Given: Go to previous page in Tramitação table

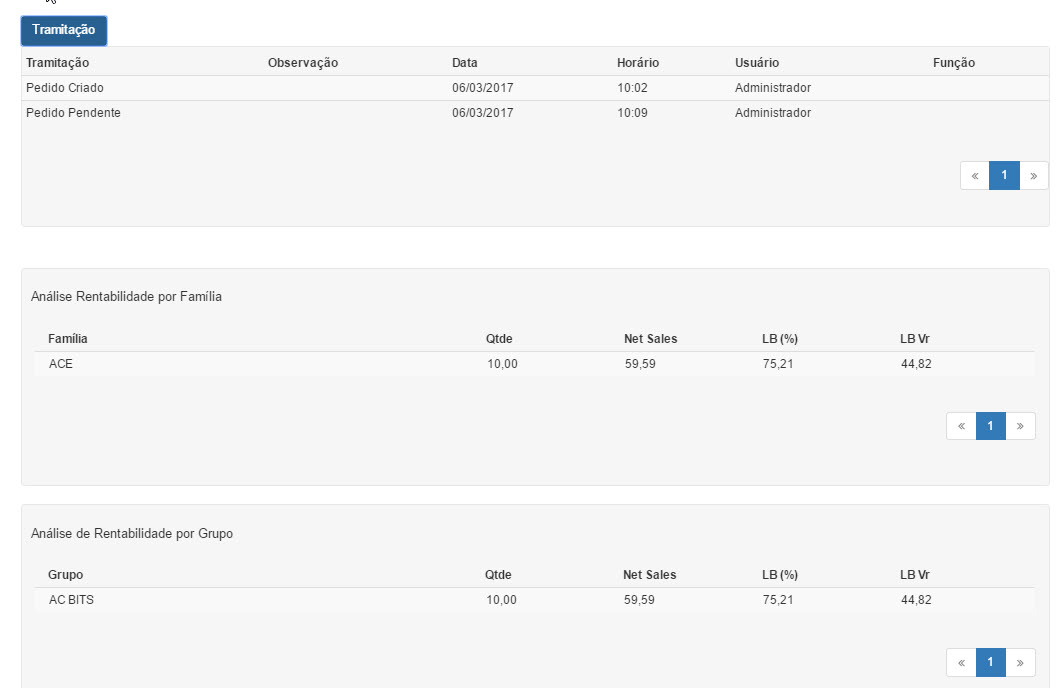Looking at the screenshot, I should pyautogui.click(x=975, y=176).
